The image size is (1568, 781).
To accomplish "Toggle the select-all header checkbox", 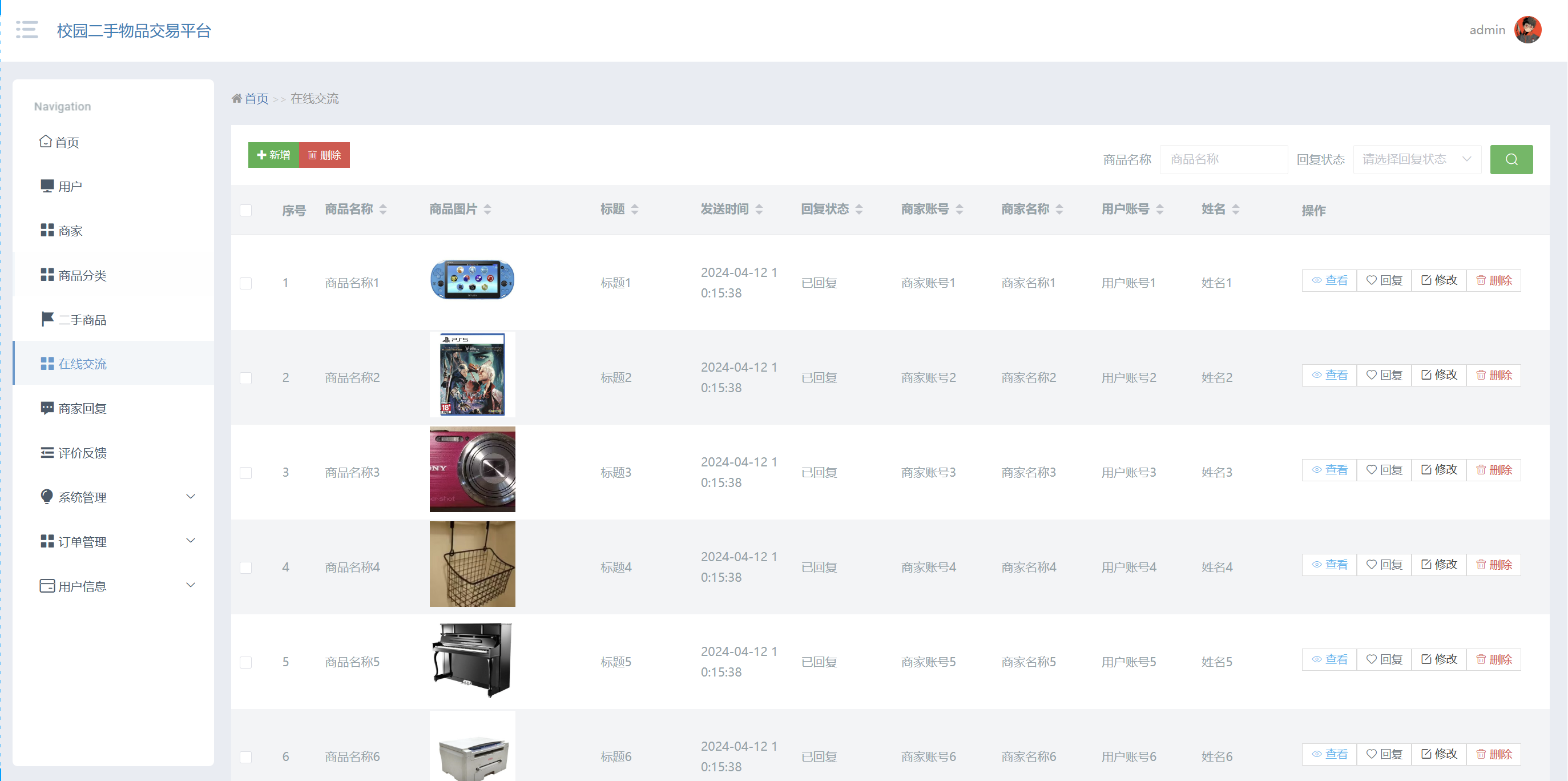I will click(x=246, y=211).
